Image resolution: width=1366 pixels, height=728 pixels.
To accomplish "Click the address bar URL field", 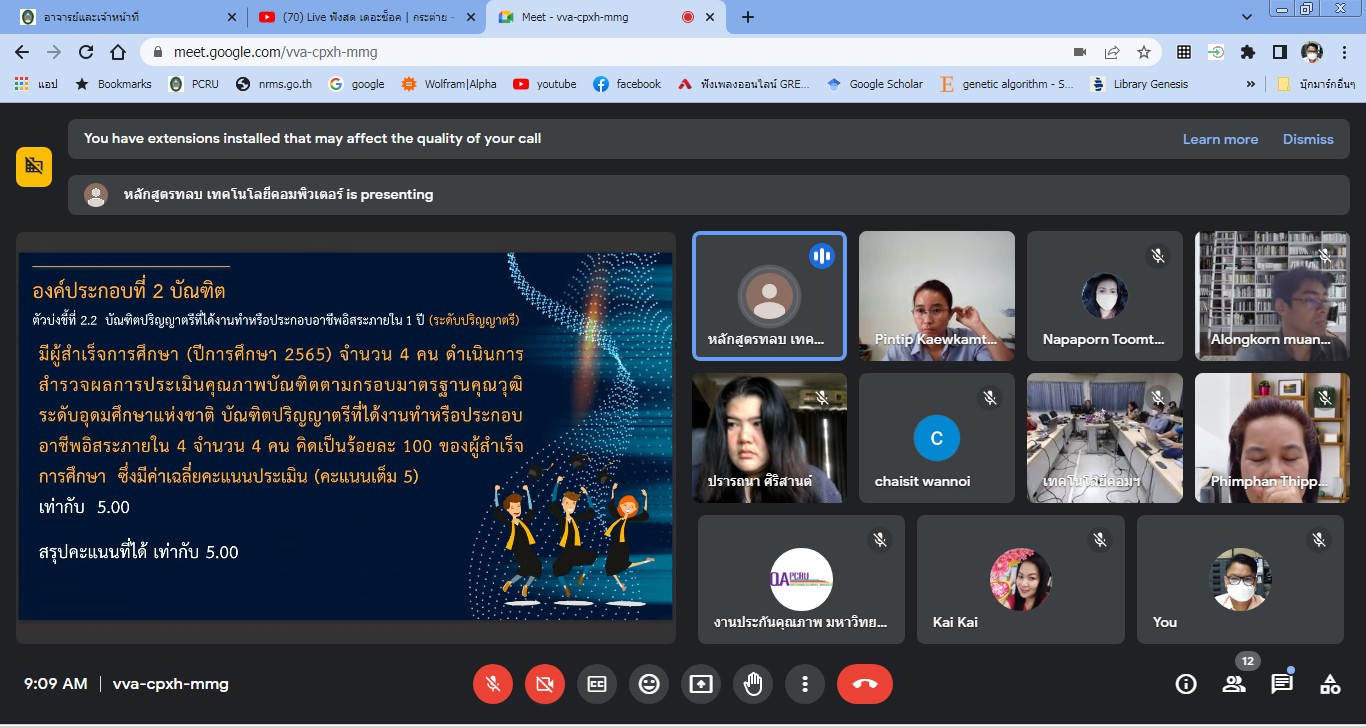I will pyautogui.click(x=600, y=52).
